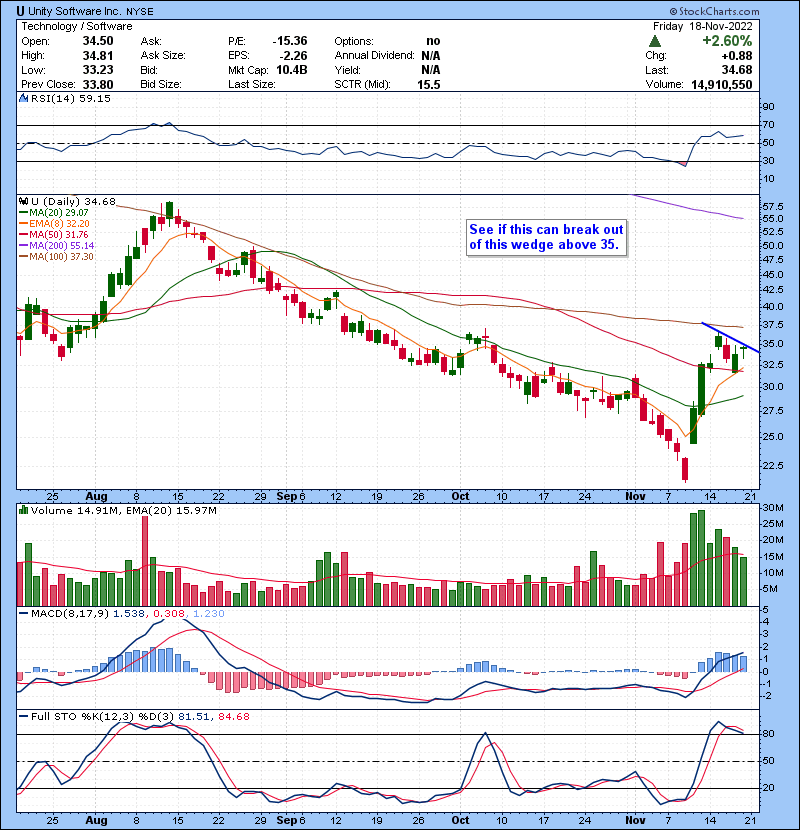Click the 22.5 price axis label
The height and width of the screenshot is (830, 800).
pos(773,465)
